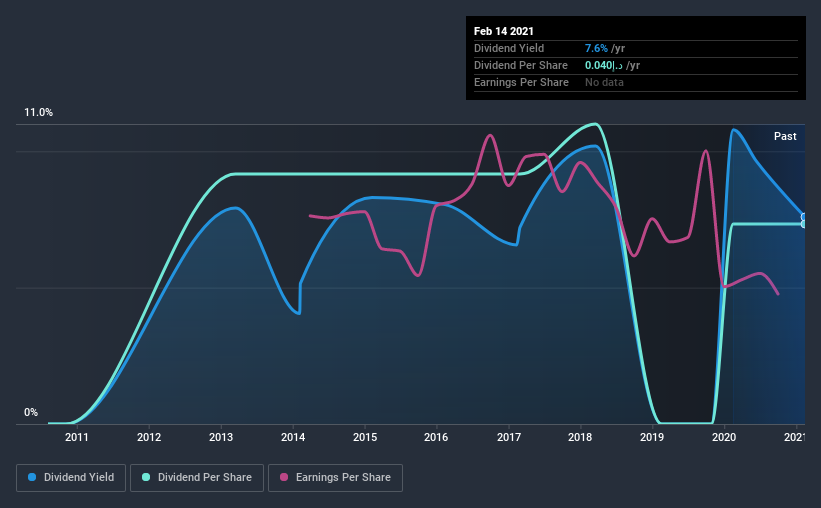Toggle the Dividend Yield legend button
The image size is (821, 508).
coord(71,478)
